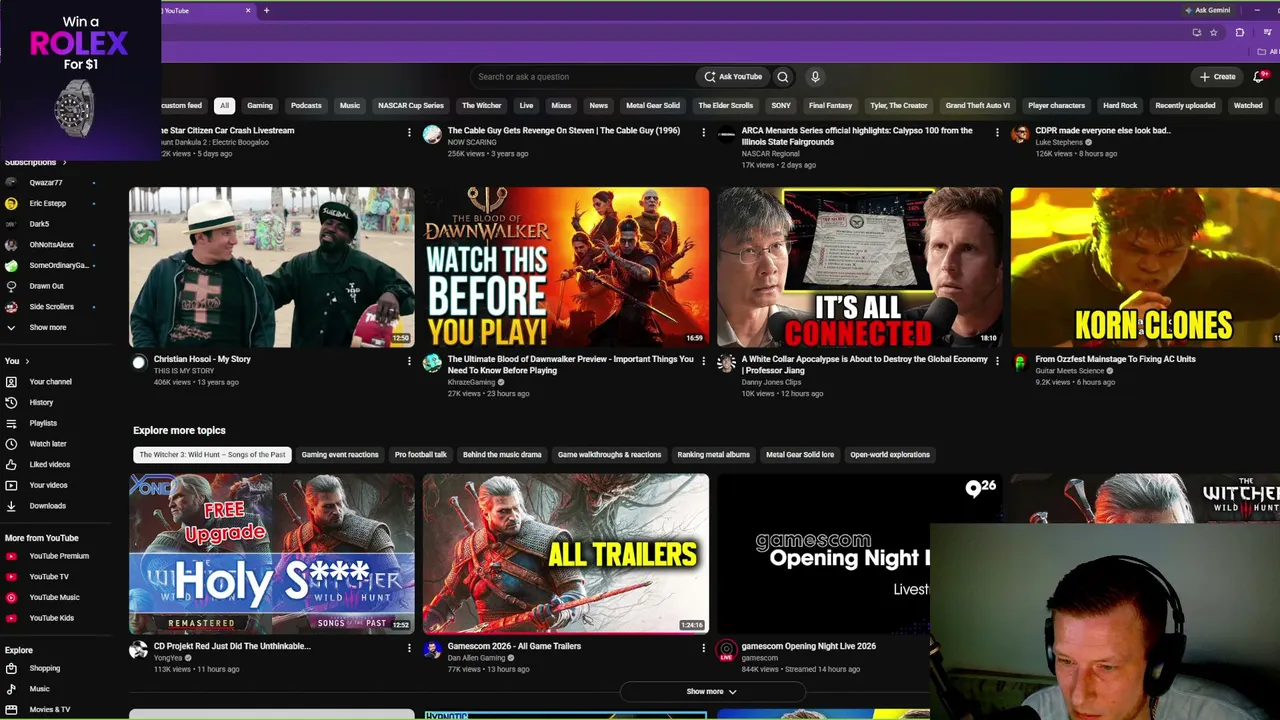Click the YongYea channel avatar
1280x720 pixels.
click(138, 650)
